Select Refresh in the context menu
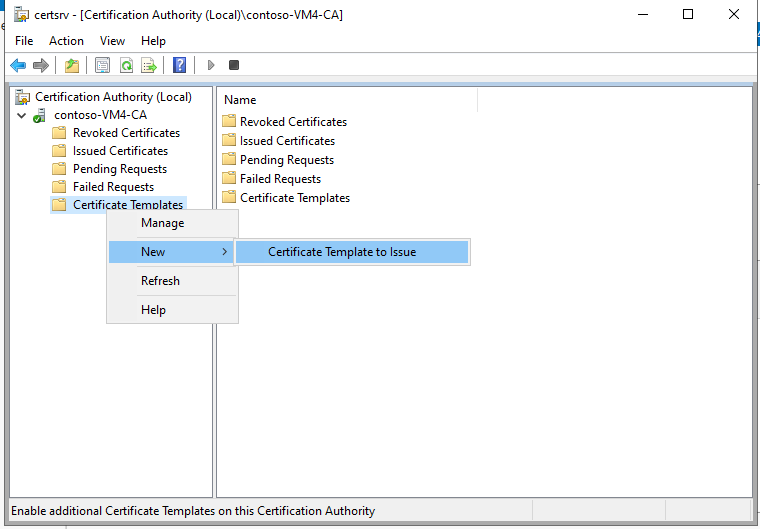The height and width of the screenshot is (529, 760). pyautogui.click(x=160, y=281)
